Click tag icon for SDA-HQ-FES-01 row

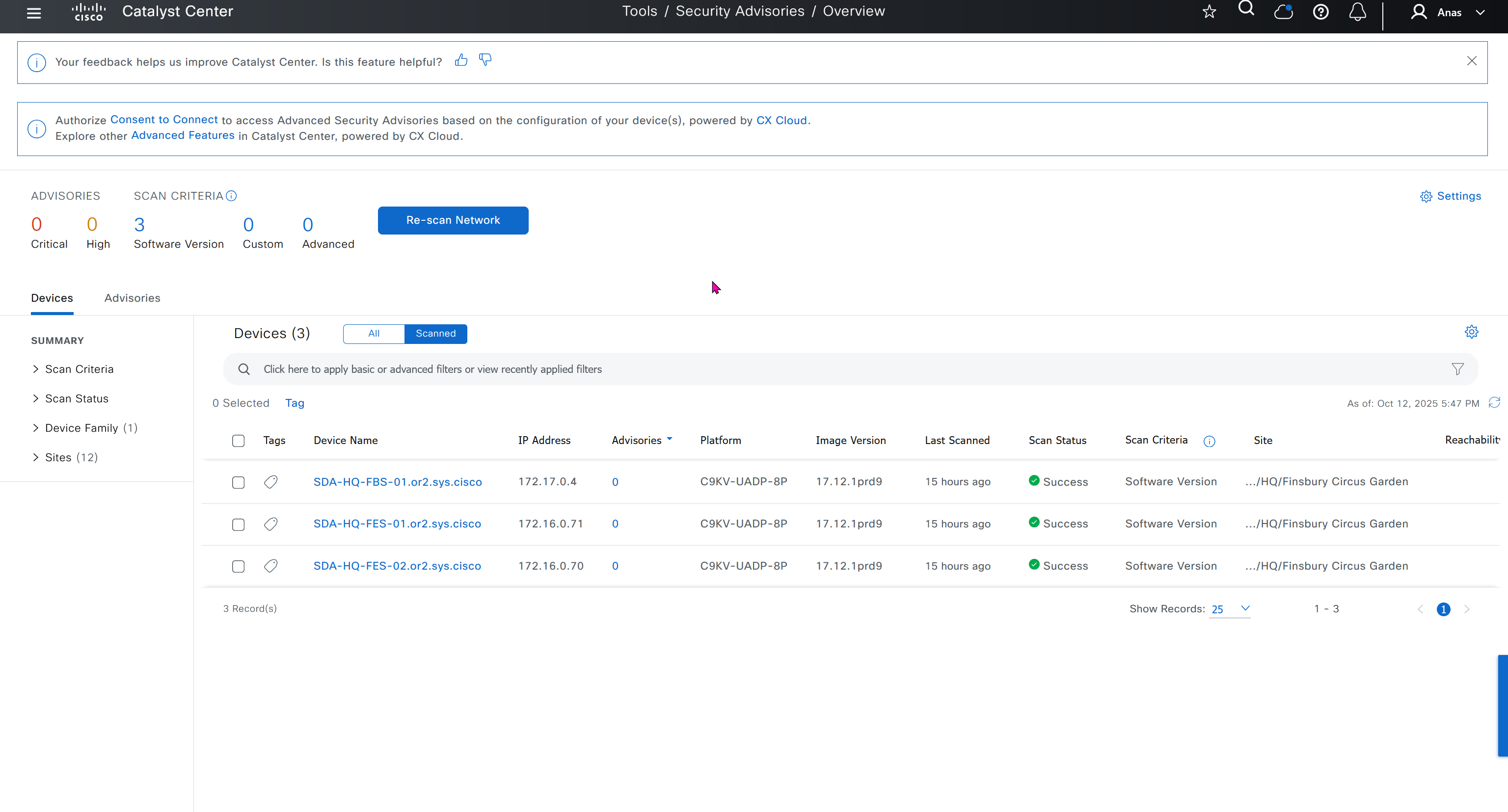[270, 524]
